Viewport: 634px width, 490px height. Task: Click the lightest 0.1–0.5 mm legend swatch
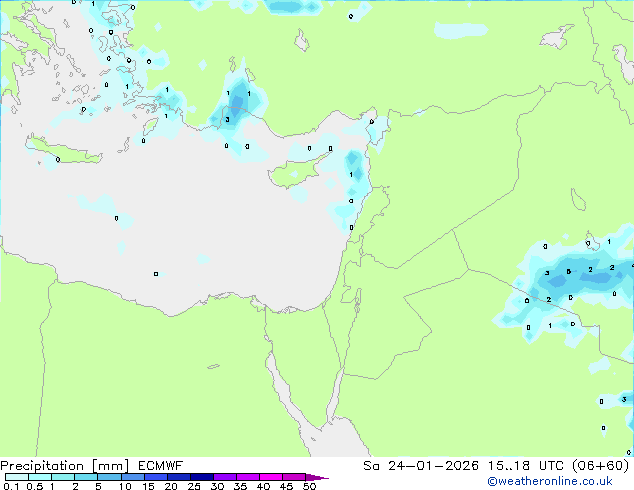(17, 477)
